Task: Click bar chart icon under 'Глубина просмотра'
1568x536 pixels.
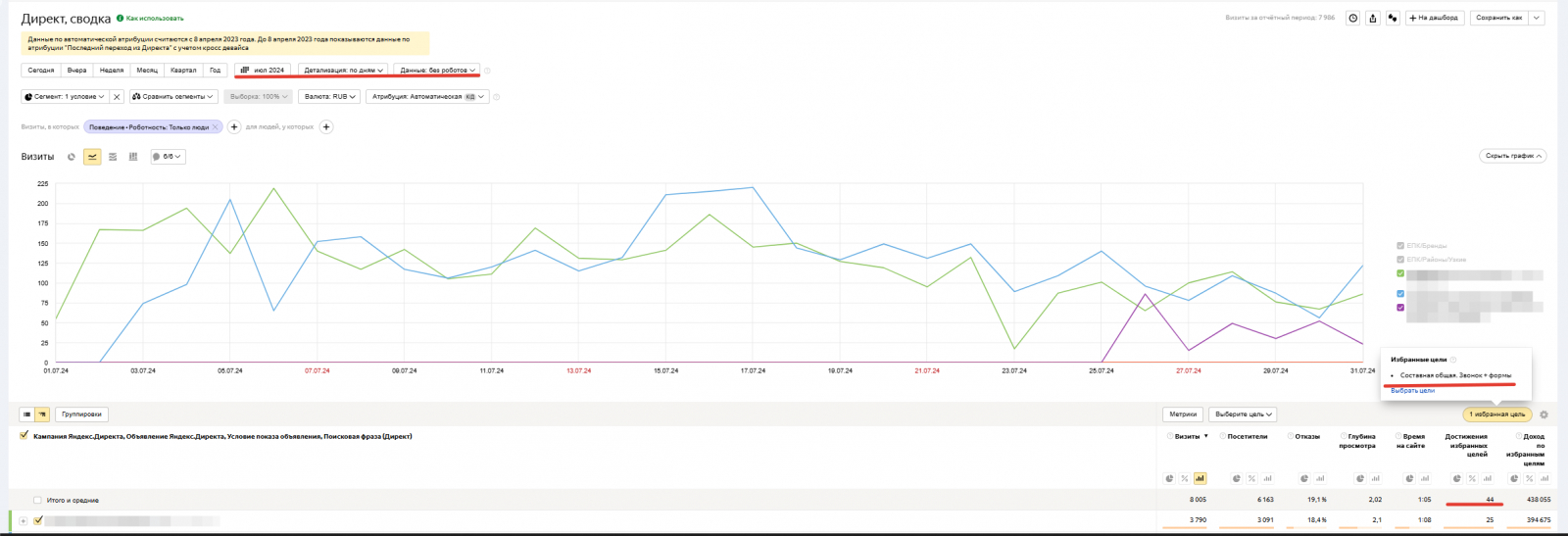Action: 1376,479
